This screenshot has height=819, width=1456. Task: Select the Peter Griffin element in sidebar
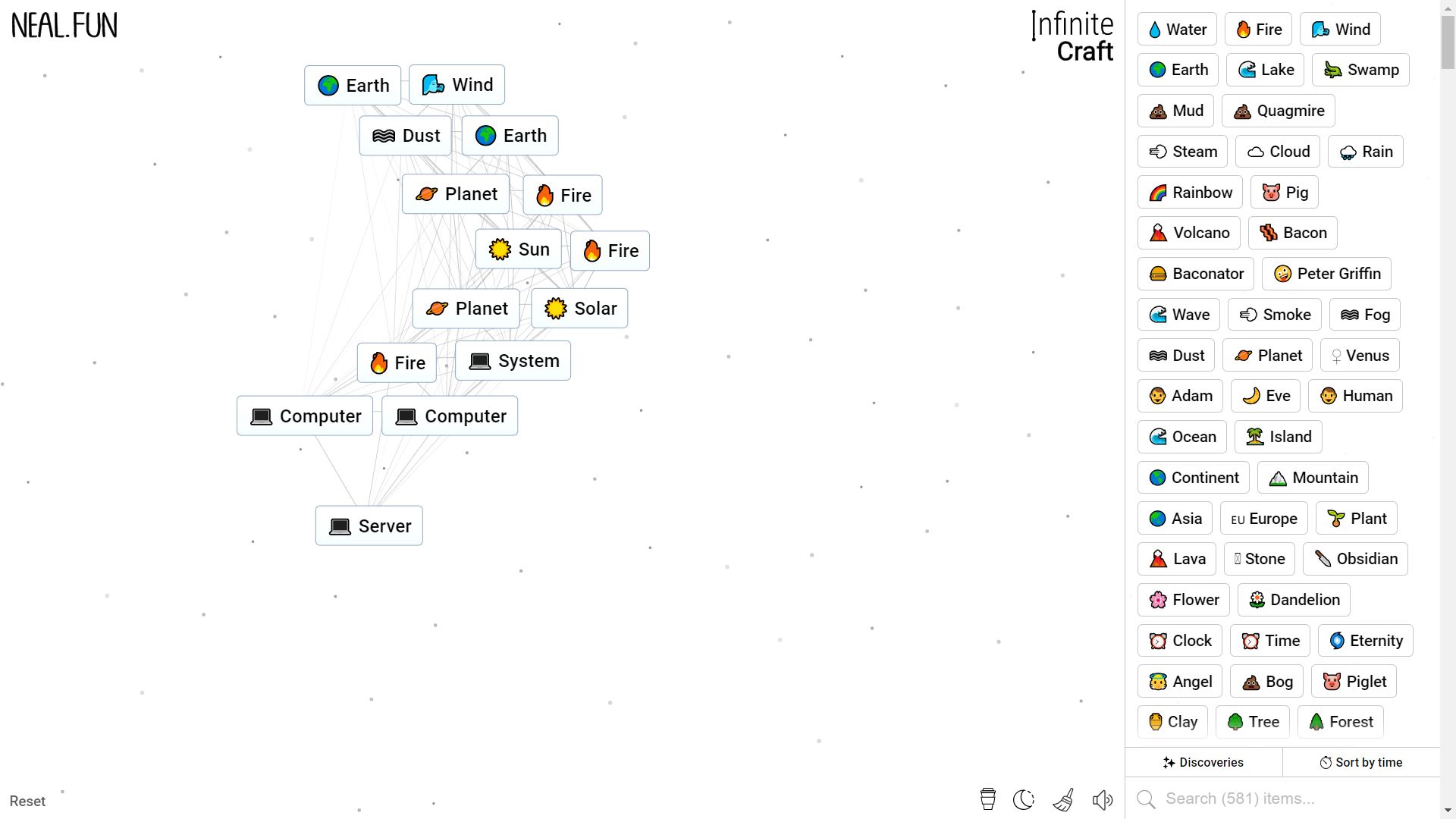tap(1327, 273)
